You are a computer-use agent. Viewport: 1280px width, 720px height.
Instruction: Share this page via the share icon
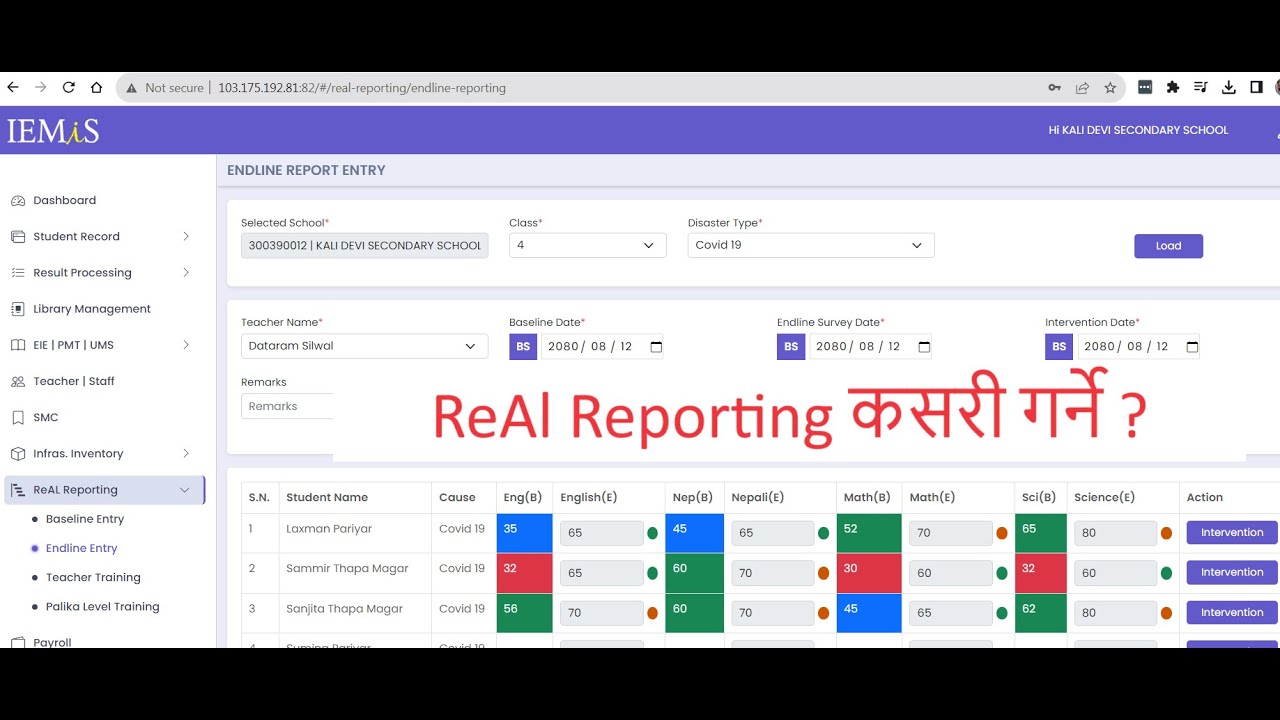click(x=1082, y=88)
